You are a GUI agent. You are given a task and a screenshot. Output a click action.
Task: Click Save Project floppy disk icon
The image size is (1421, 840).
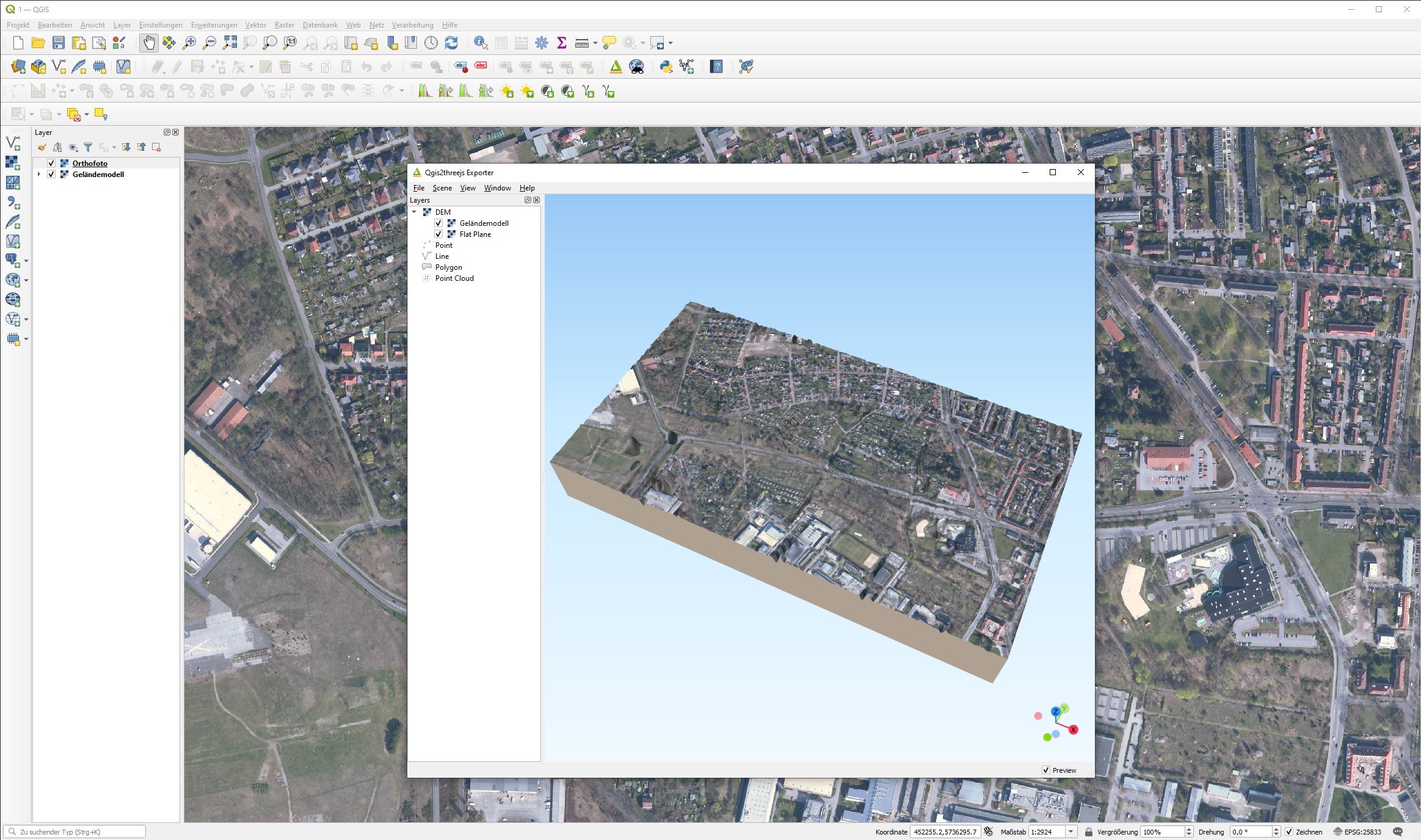pyautogui.click(x=59, y=43)
